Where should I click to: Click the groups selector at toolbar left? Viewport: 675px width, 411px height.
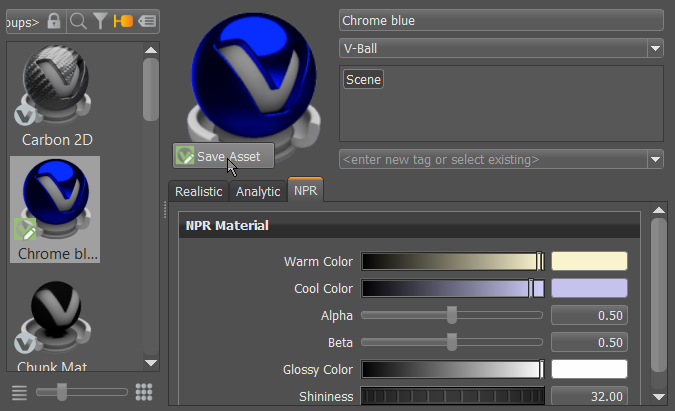pyautogui.click(x=23, y=22)
